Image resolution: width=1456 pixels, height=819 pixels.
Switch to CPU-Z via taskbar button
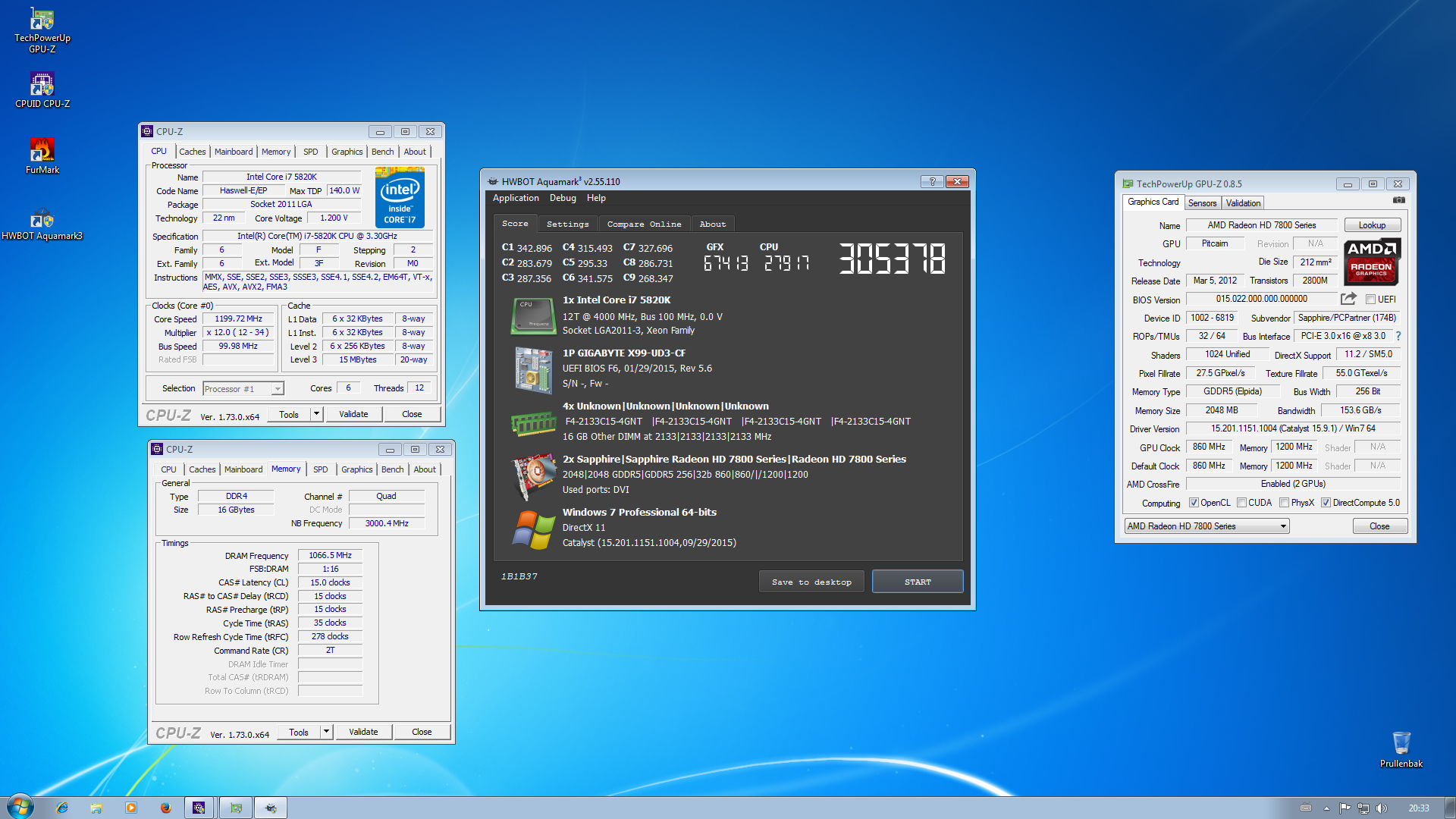pos(199,808)
